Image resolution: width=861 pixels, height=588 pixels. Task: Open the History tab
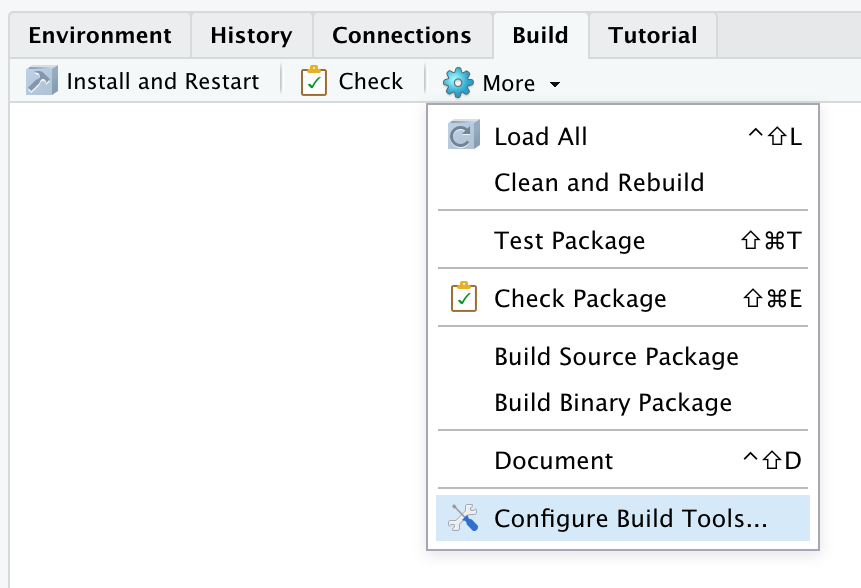251,36
